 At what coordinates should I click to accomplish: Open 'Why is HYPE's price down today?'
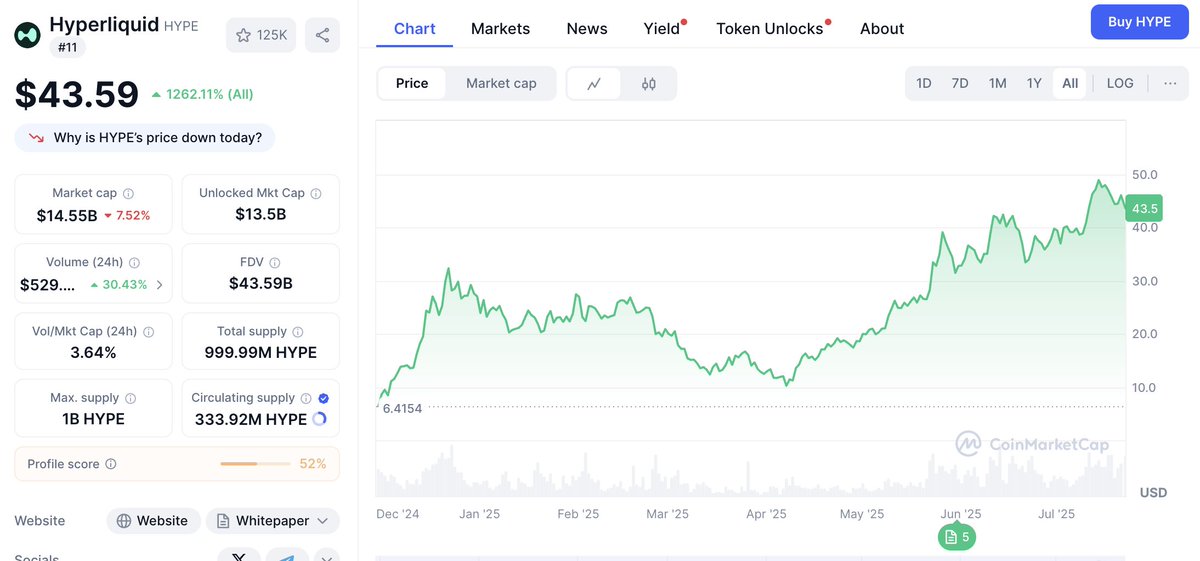(144, 138)
